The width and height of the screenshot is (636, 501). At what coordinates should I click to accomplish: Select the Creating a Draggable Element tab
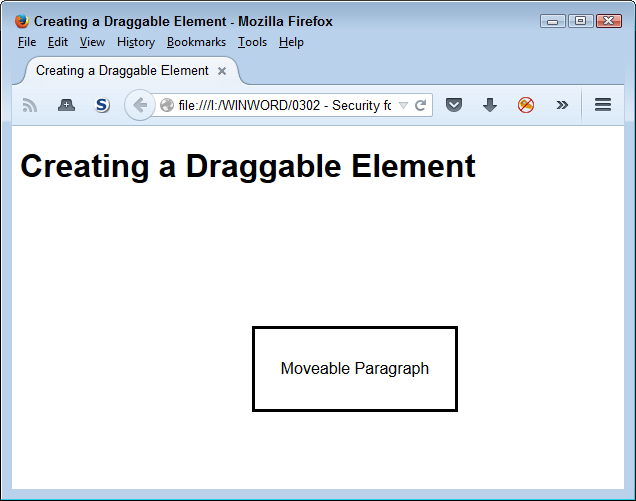[131, 71]
